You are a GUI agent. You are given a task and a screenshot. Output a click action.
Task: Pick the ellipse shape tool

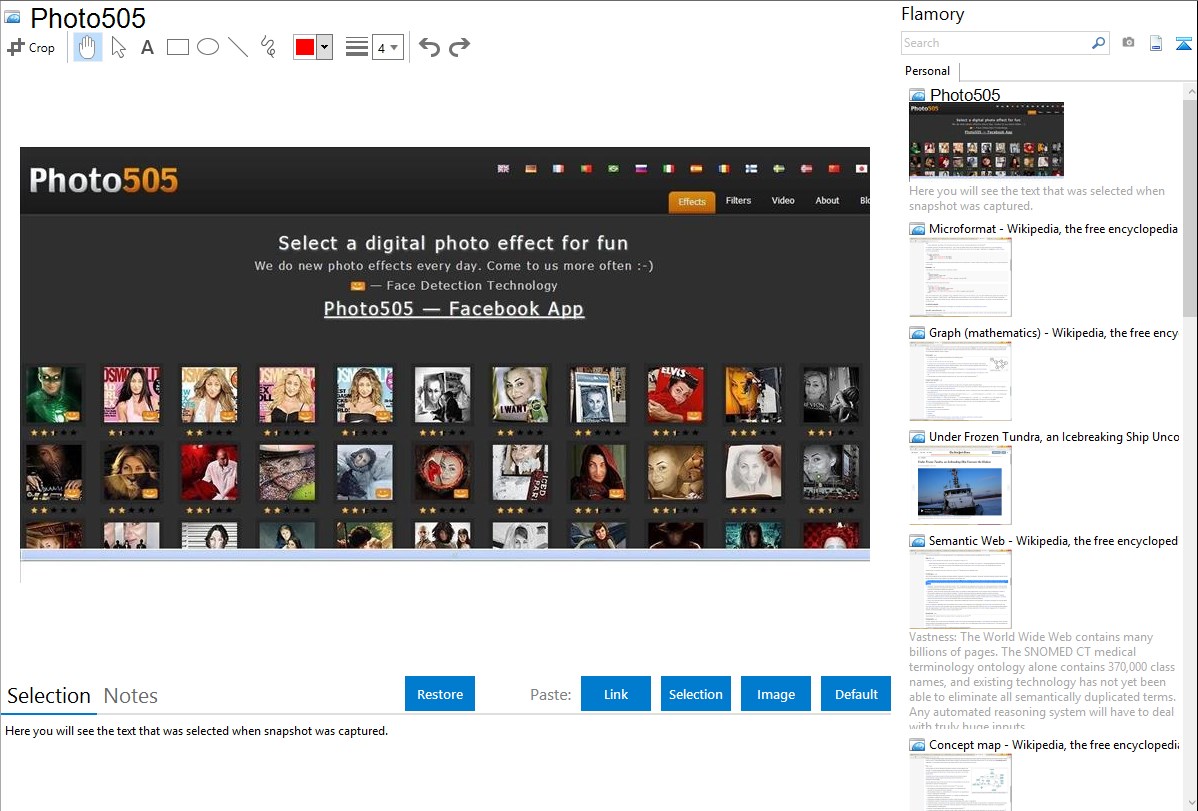(208, 47)
